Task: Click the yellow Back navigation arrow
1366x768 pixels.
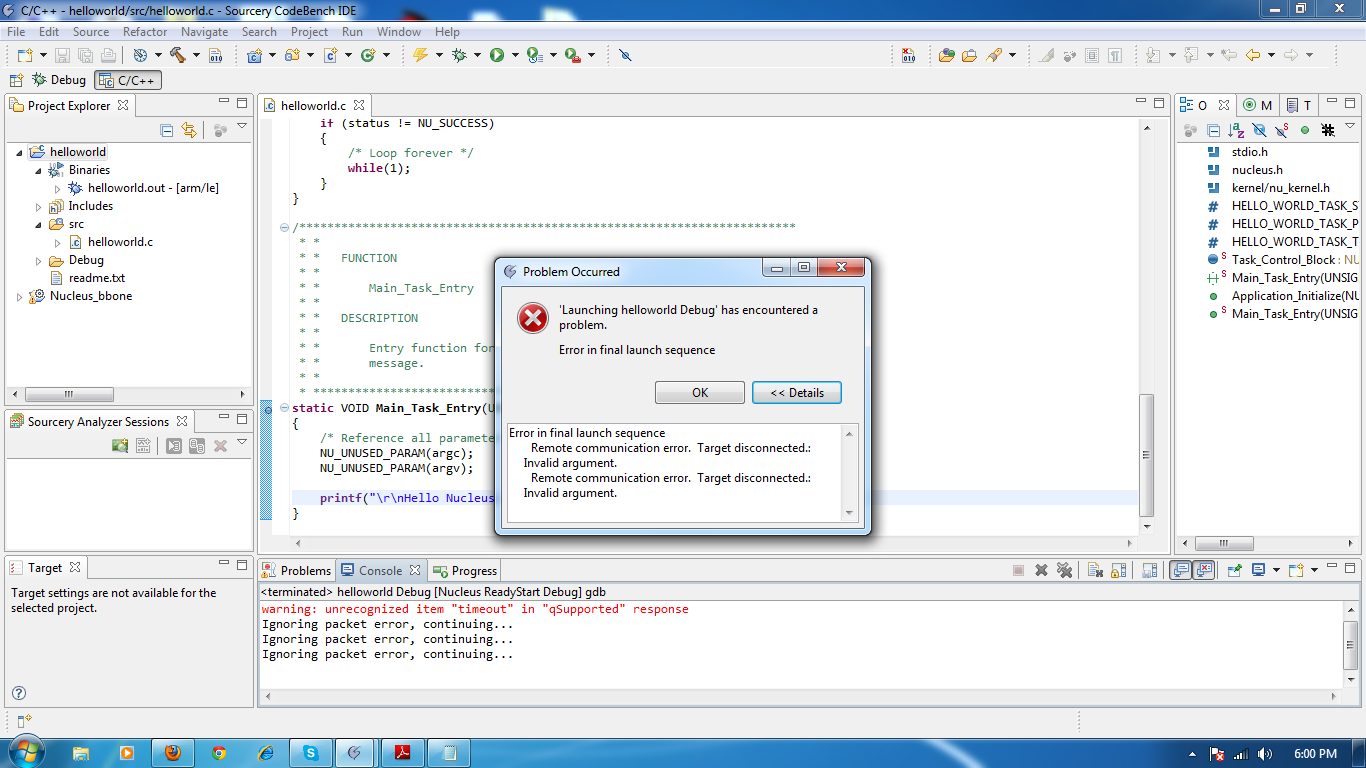Action: tap(1252, 55)
